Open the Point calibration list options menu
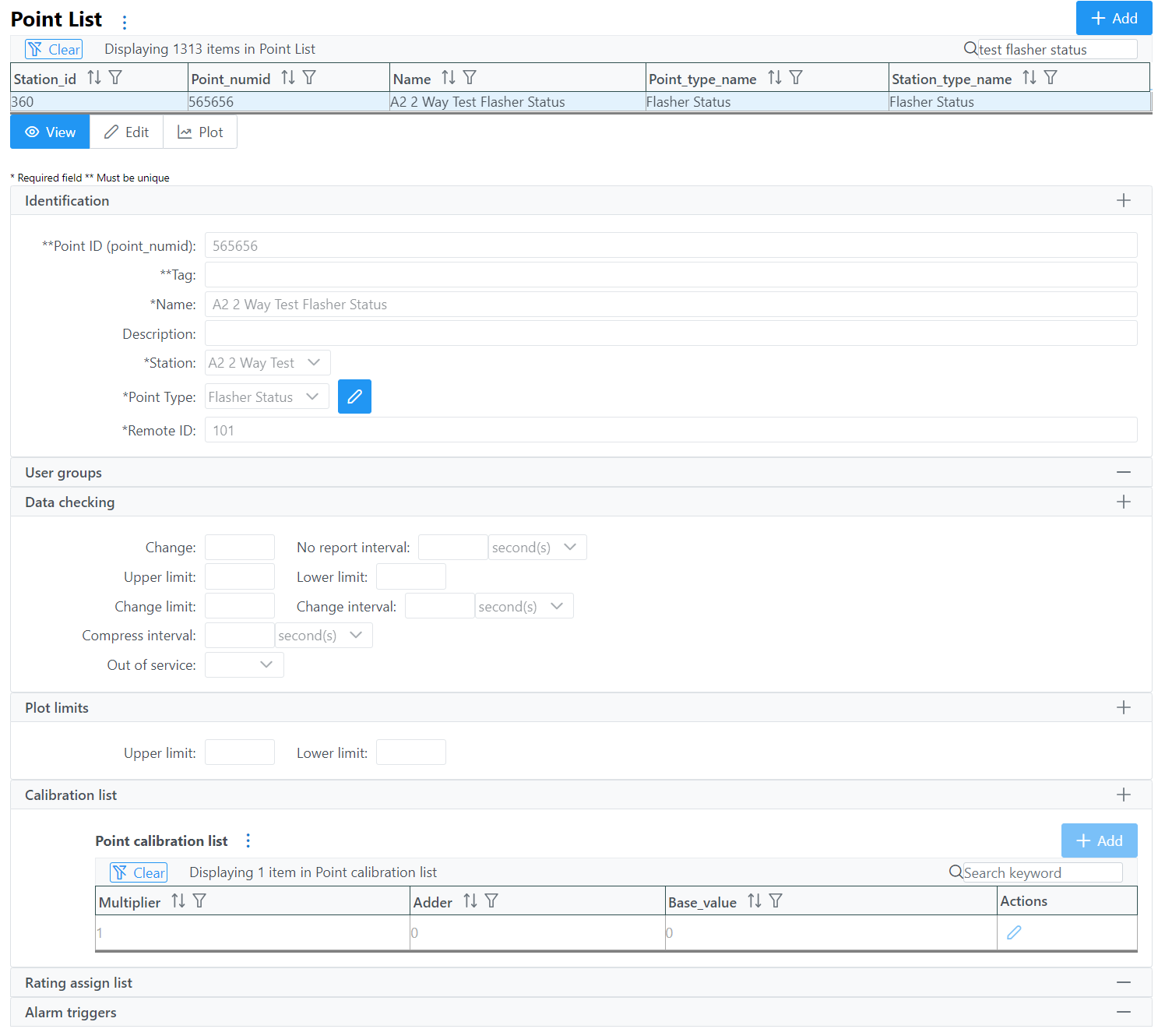Screen dimensions: 1158x1036 click(x=248, y=840)
